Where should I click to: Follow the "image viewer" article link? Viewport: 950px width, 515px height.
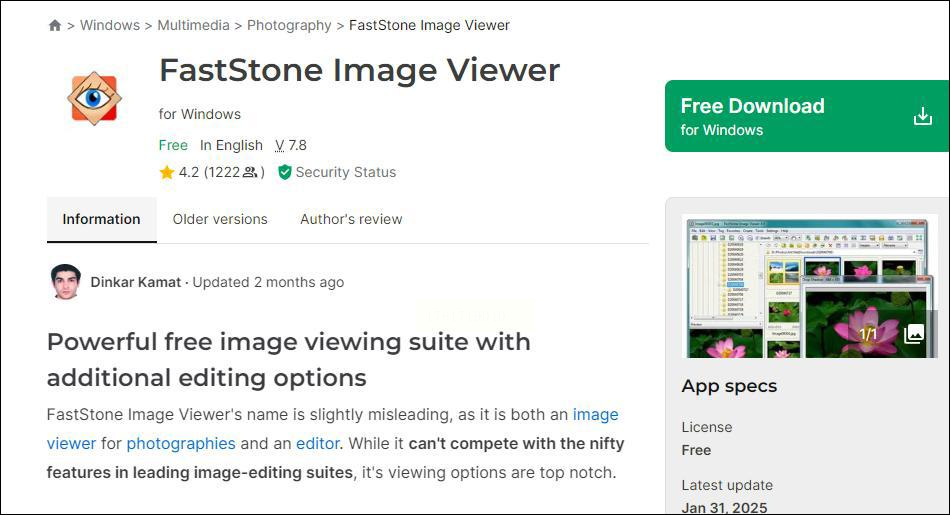point(595,414)
